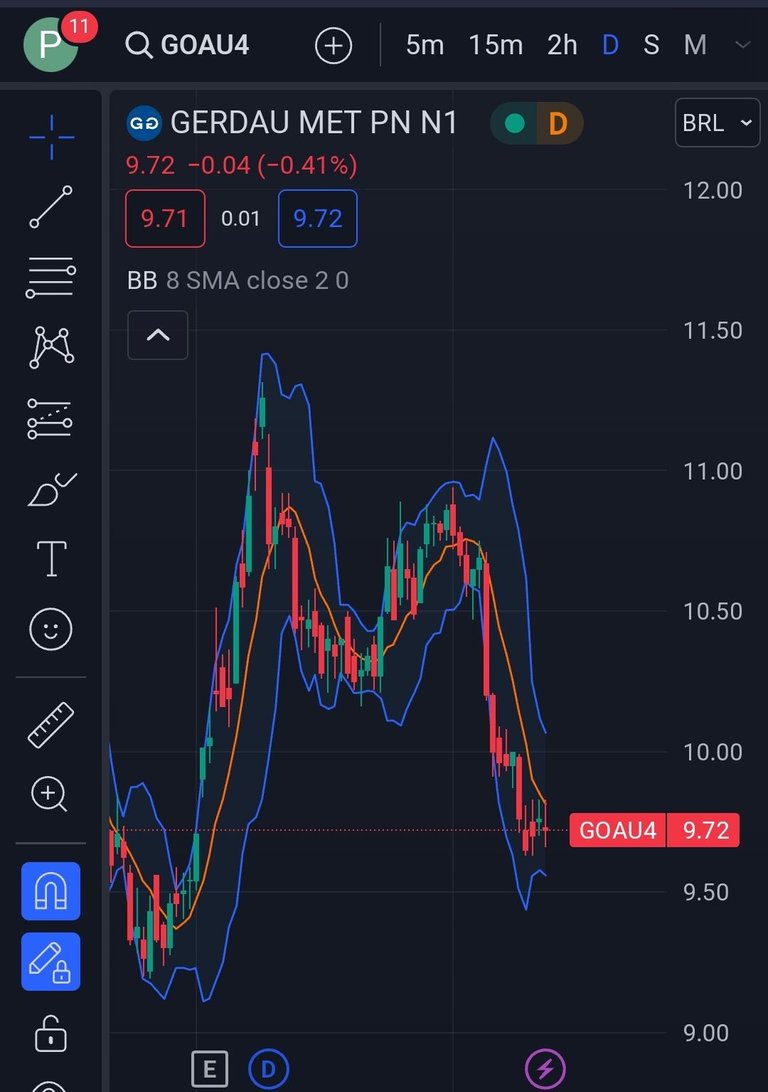Select the trend line drawing tool
Image resolution: width=768 pixels, height=1092 pixels.
pos(51,207)
